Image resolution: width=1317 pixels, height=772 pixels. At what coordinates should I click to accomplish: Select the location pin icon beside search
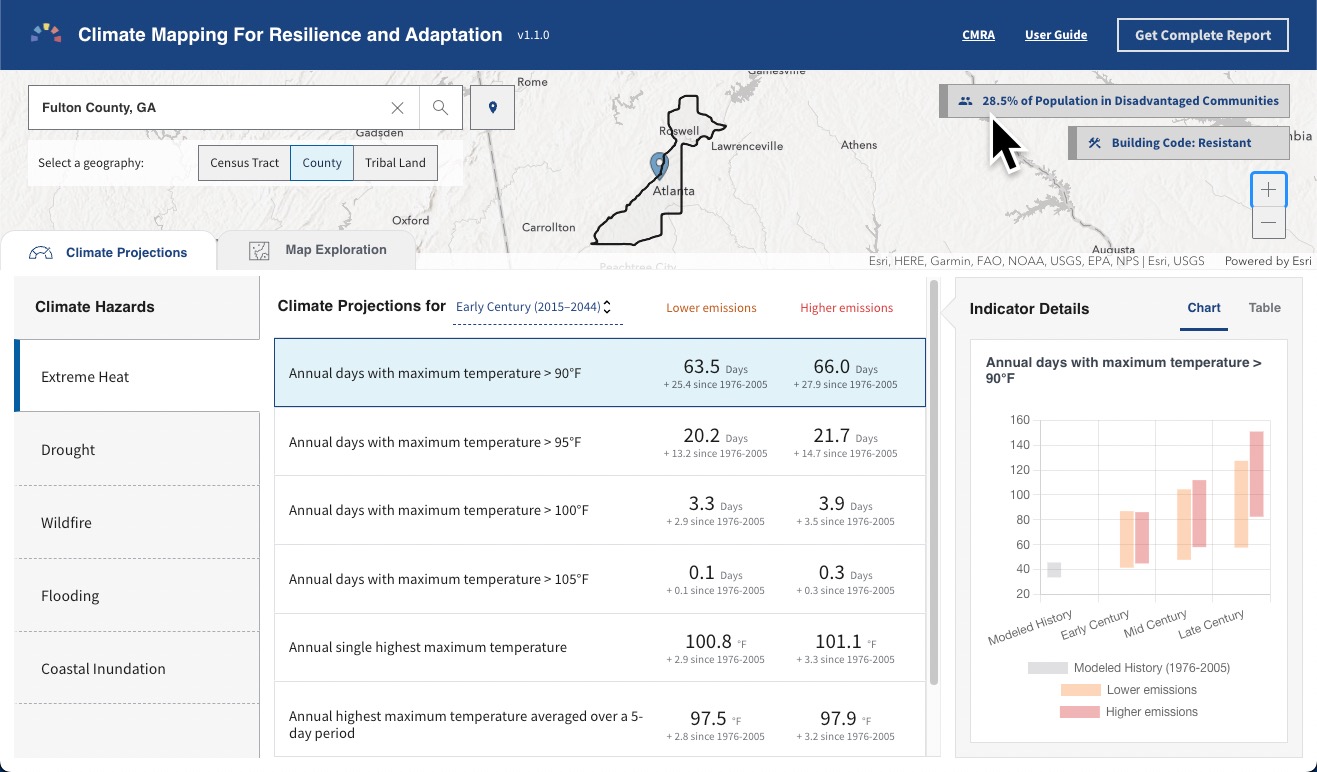[x=492, y=107]
